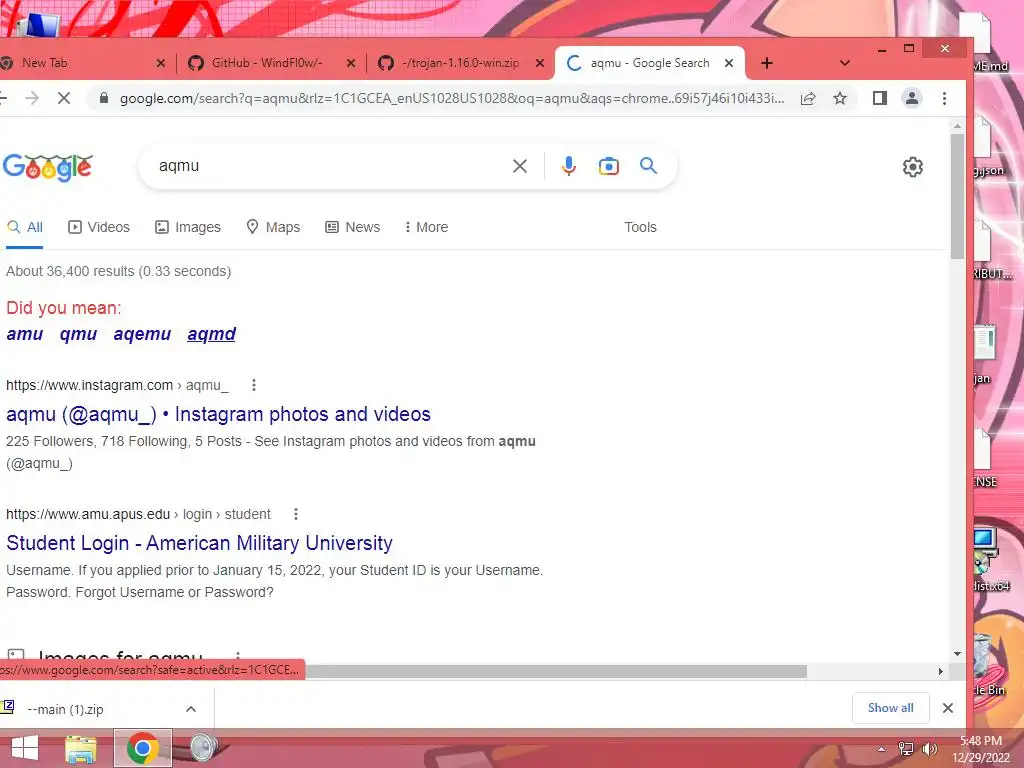Click vertical scrollbar down arrow

point(957,654)
